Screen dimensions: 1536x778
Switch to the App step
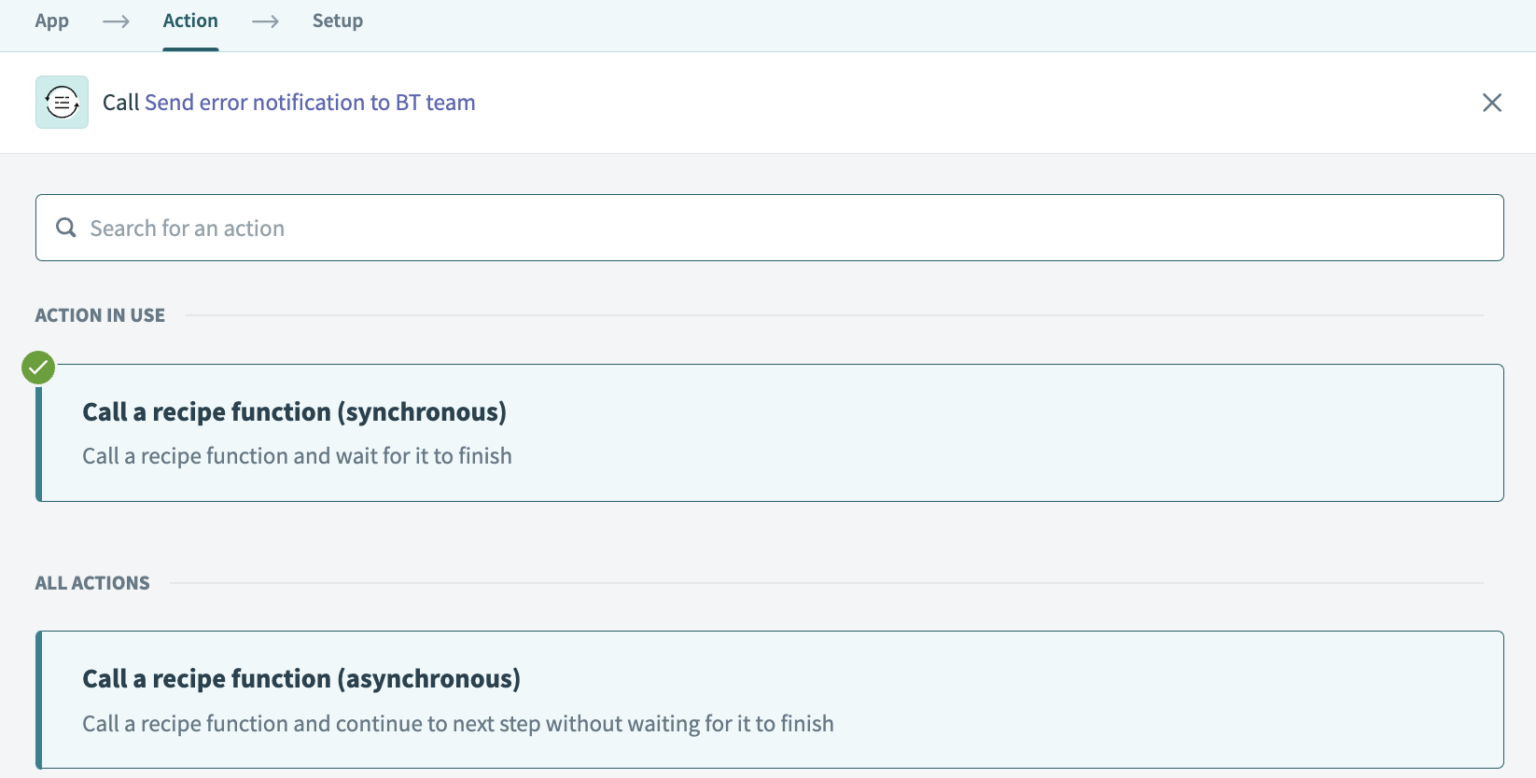tap(52, 21)
